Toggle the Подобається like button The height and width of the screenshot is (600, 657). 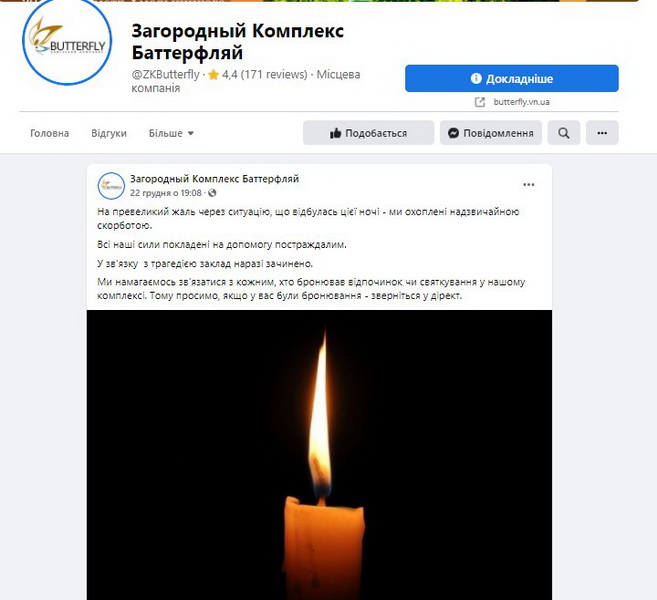pos(368,133)
